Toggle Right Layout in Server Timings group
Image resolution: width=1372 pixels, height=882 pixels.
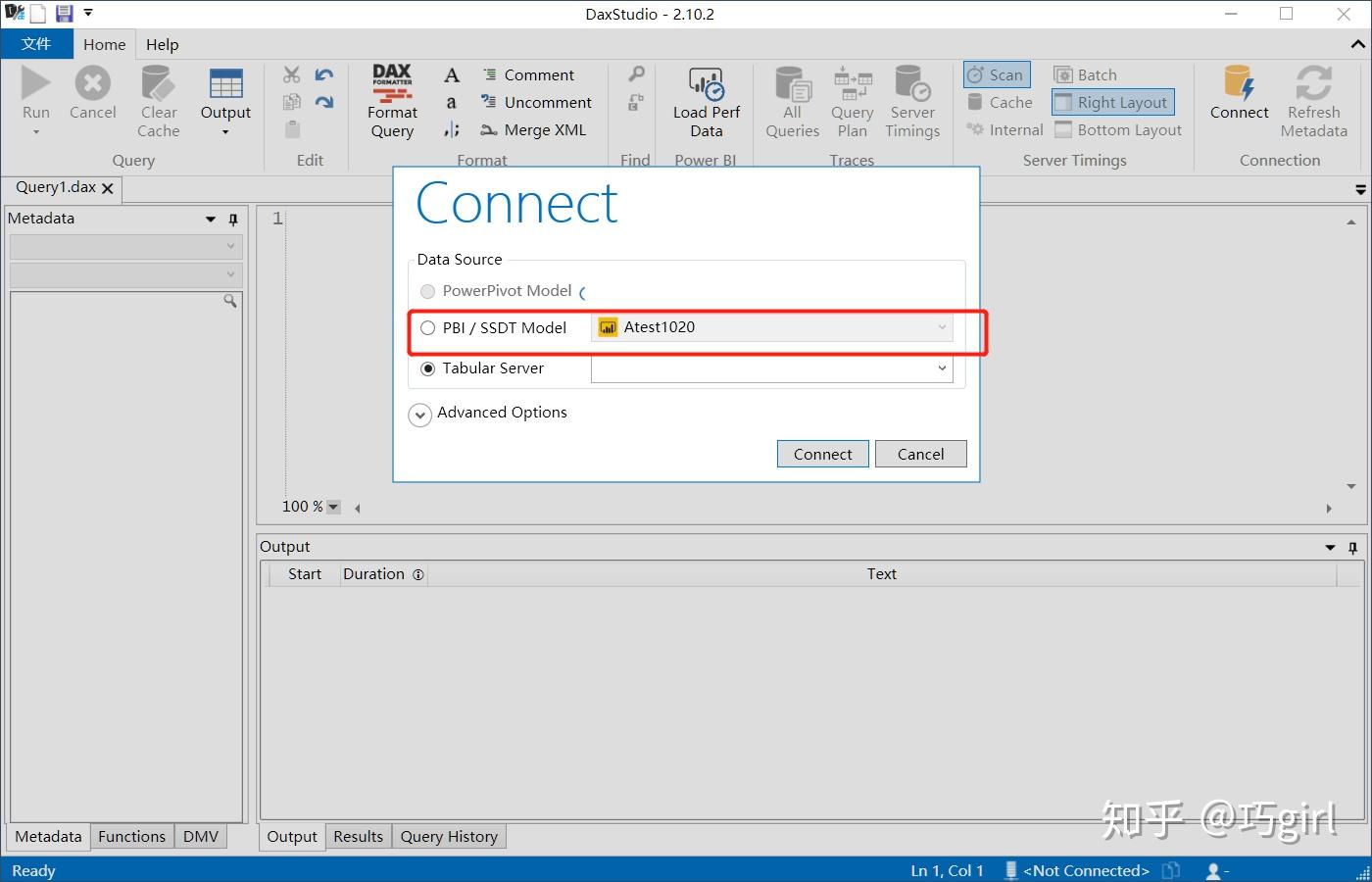(x=1112, y=102)
